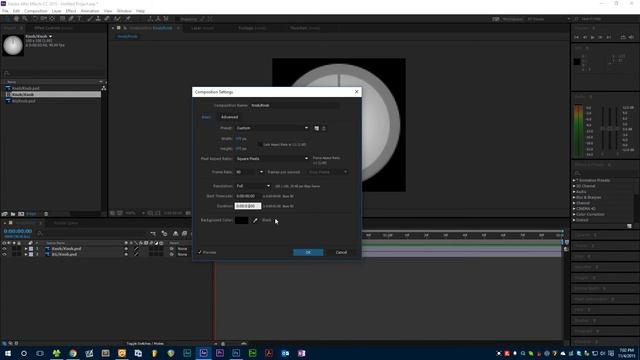The image size is (640, 360).
Task: Select the Zoom tool in toolbar
Action: coord(25,19)
